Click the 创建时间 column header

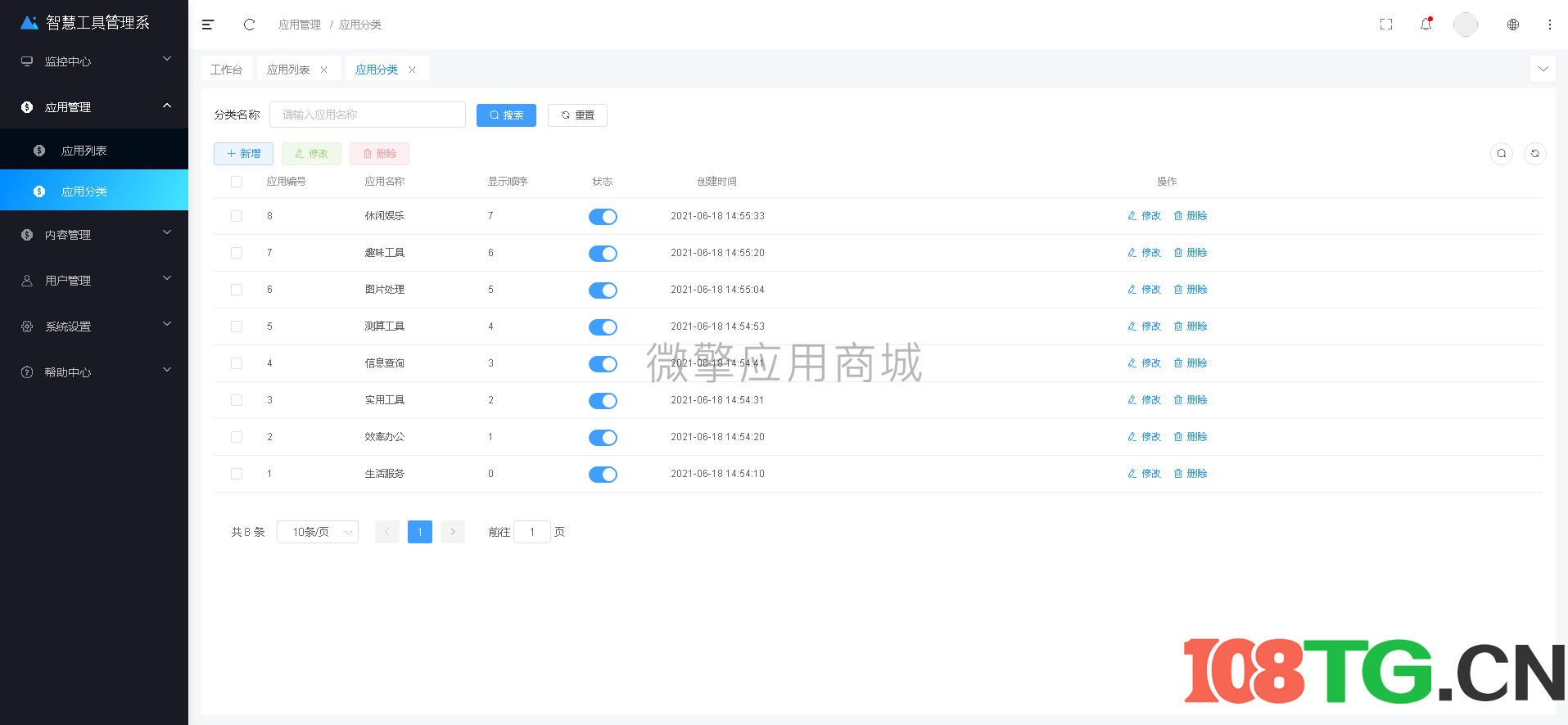[717, 182]
